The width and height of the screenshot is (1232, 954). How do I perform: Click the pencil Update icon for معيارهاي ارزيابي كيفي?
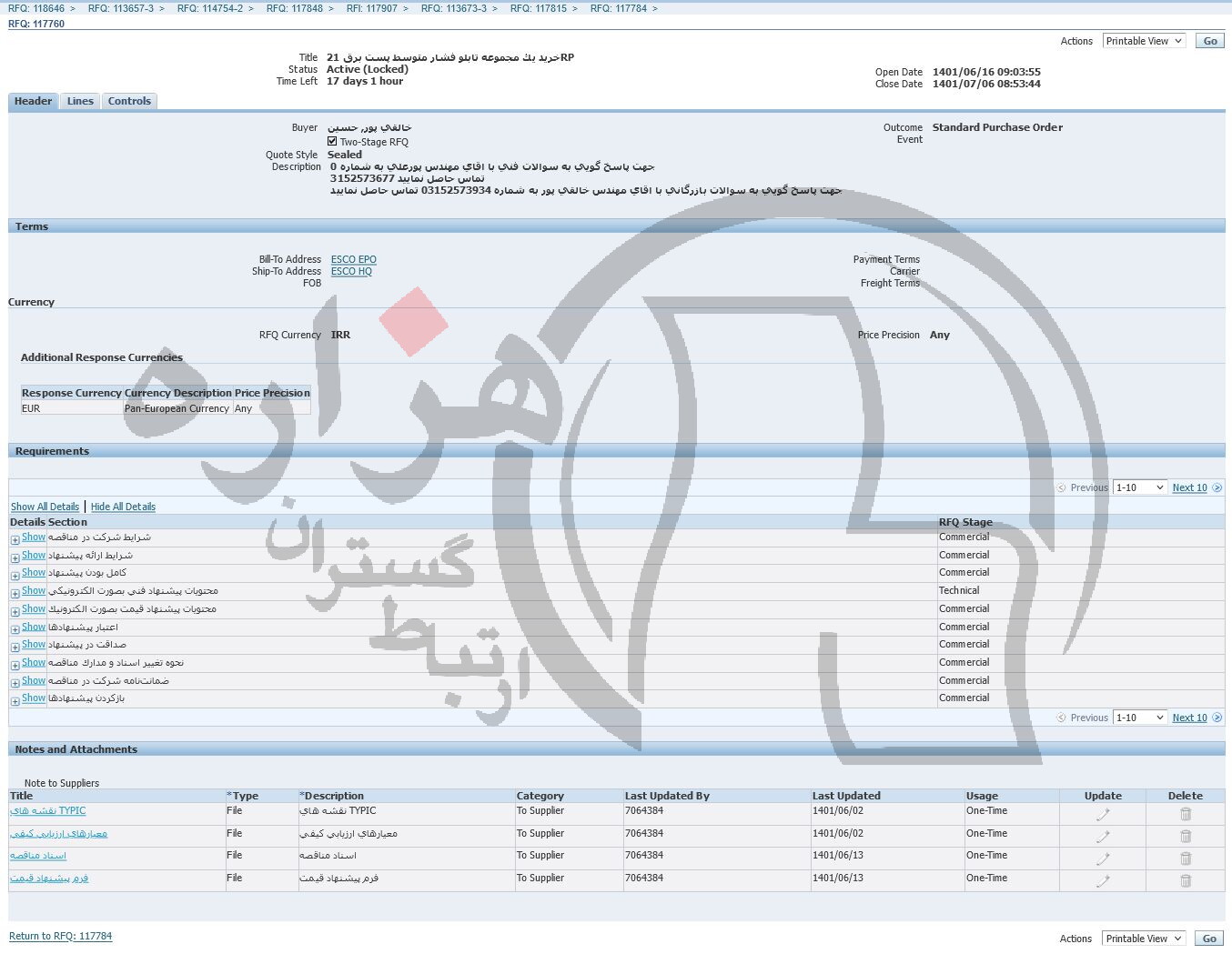click(x=1103, y=837)
